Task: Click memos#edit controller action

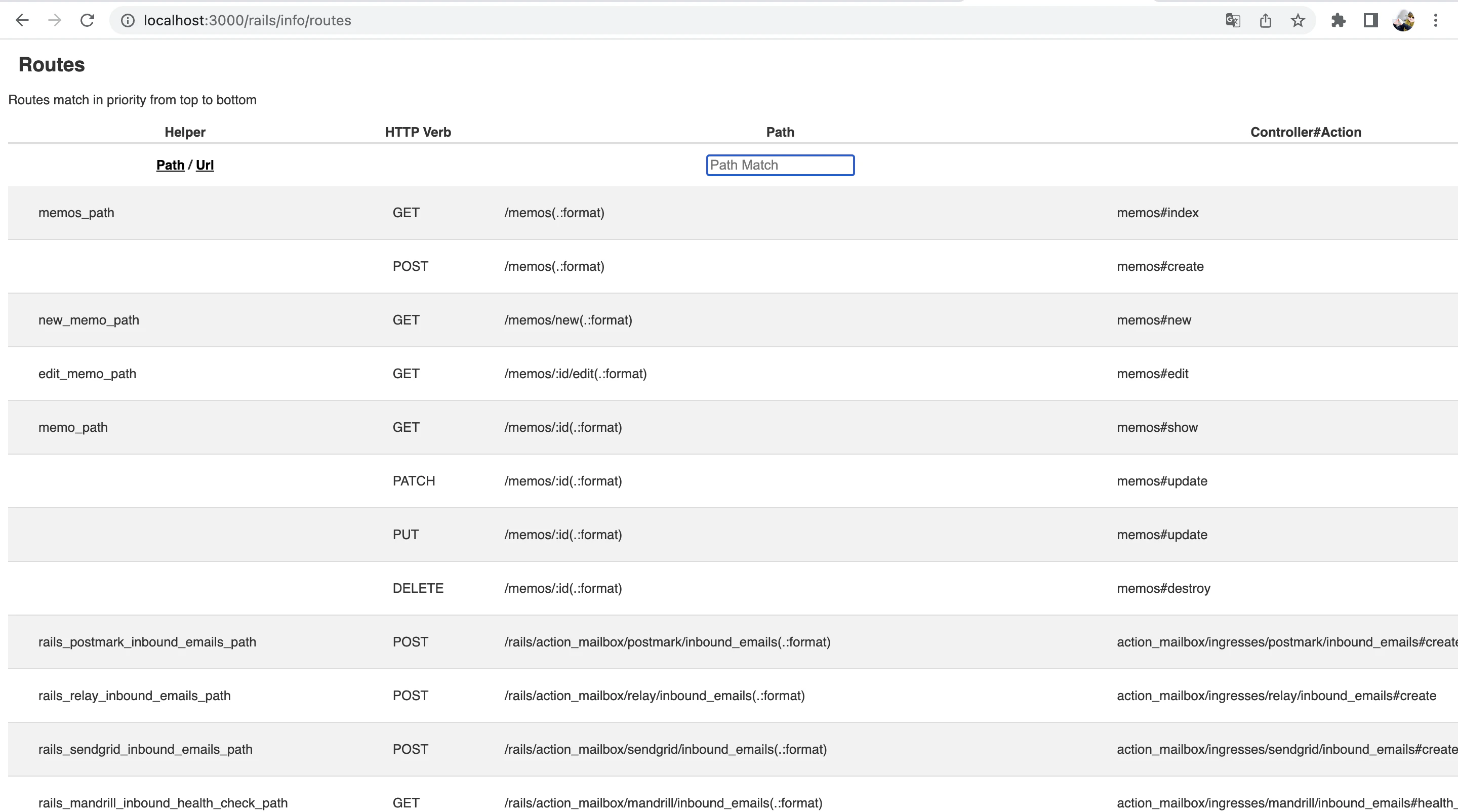Action: (x=1152, y=374)
